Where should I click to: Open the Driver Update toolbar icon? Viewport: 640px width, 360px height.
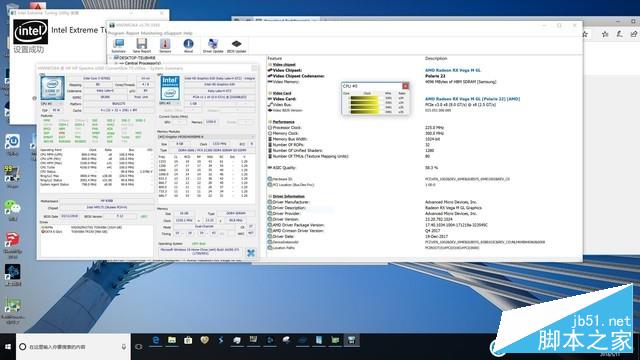pyautogui.click(x=213, y=45)
